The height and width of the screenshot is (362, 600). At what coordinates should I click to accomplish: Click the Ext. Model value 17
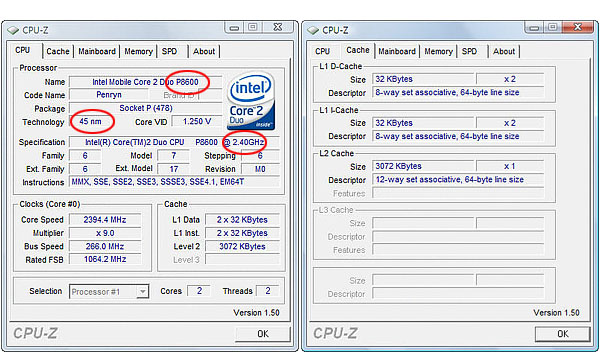[x=174, y=169]
